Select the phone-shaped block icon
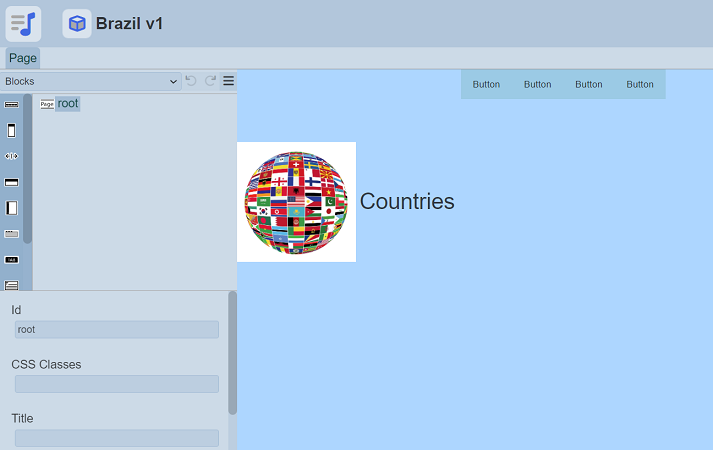Image resolution: width=713 pixels, height=450 pixels. click(12, 130)
